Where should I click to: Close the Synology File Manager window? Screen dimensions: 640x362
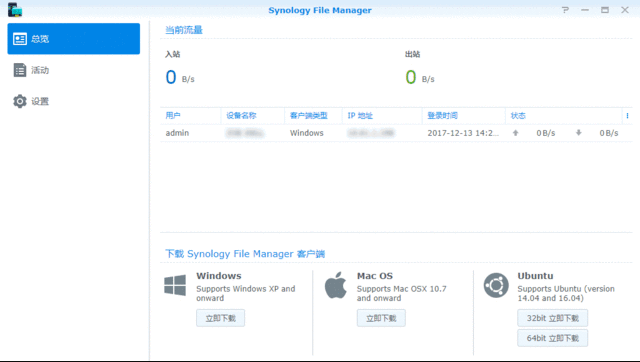(625, 10)
